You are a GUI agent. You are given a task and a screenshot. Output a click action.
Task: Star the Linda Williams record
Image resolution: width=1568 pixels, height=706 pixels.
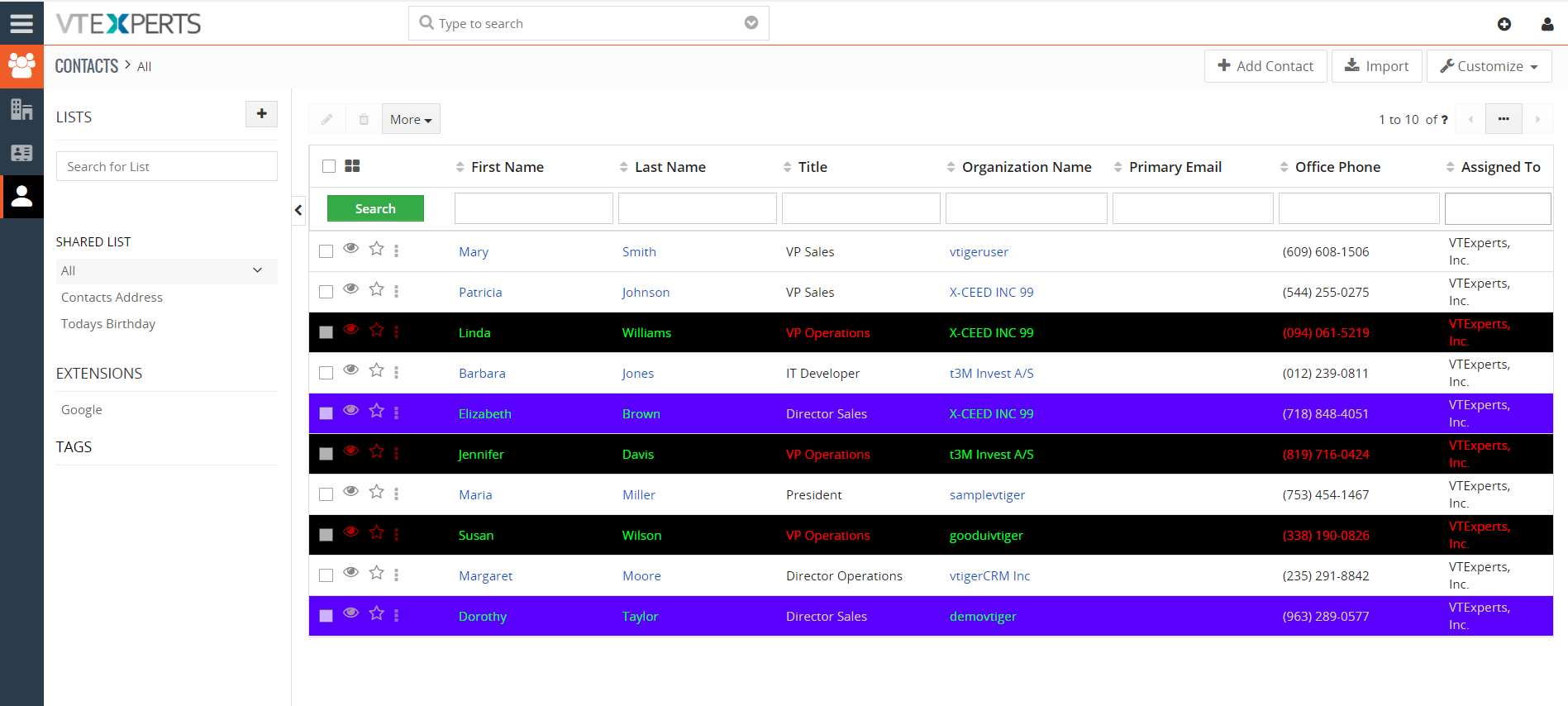pyautogui.click(x=377, y=330)
